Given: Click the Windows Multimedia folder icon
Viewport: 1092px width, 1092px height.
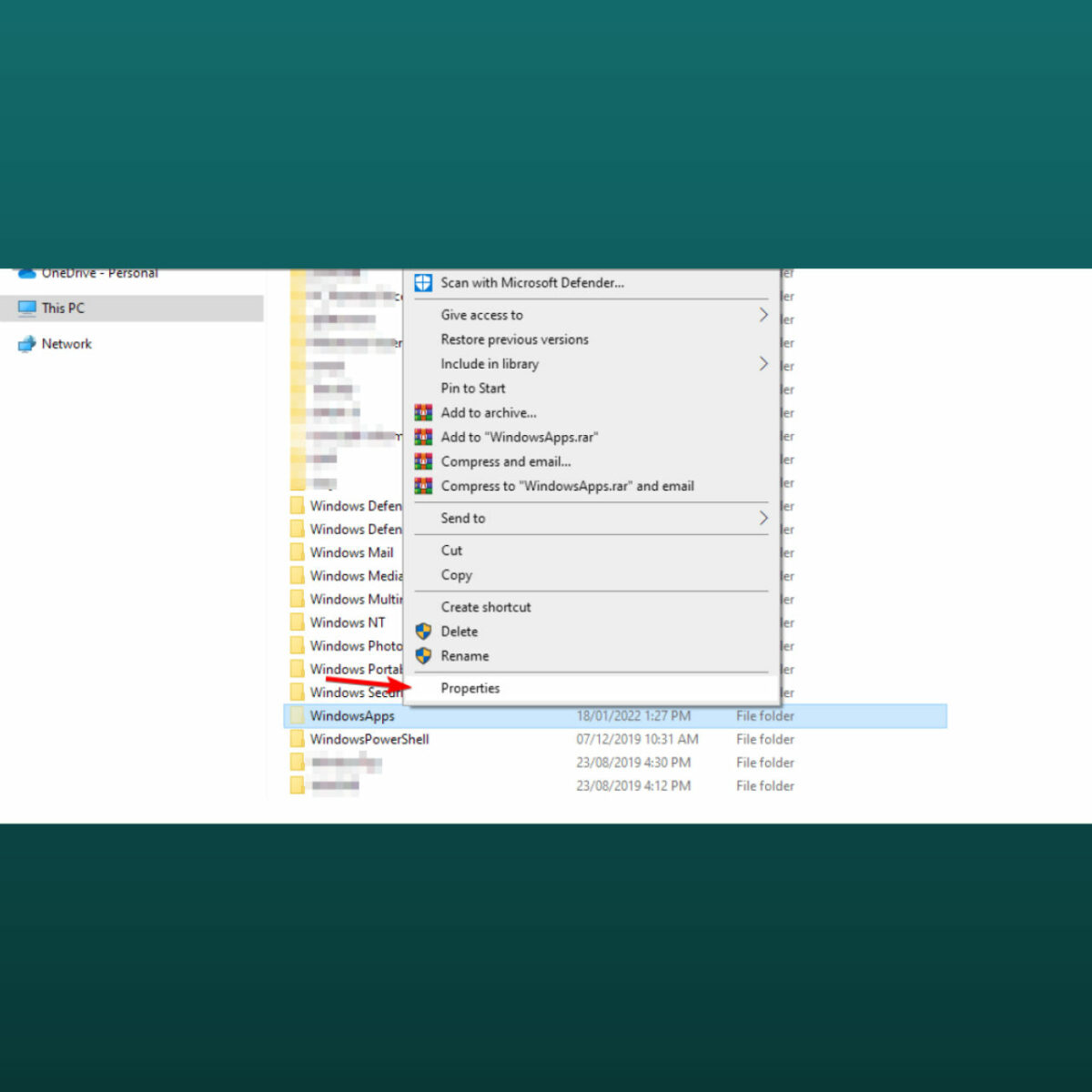Looking at the screenshot, I should point(298,600).
